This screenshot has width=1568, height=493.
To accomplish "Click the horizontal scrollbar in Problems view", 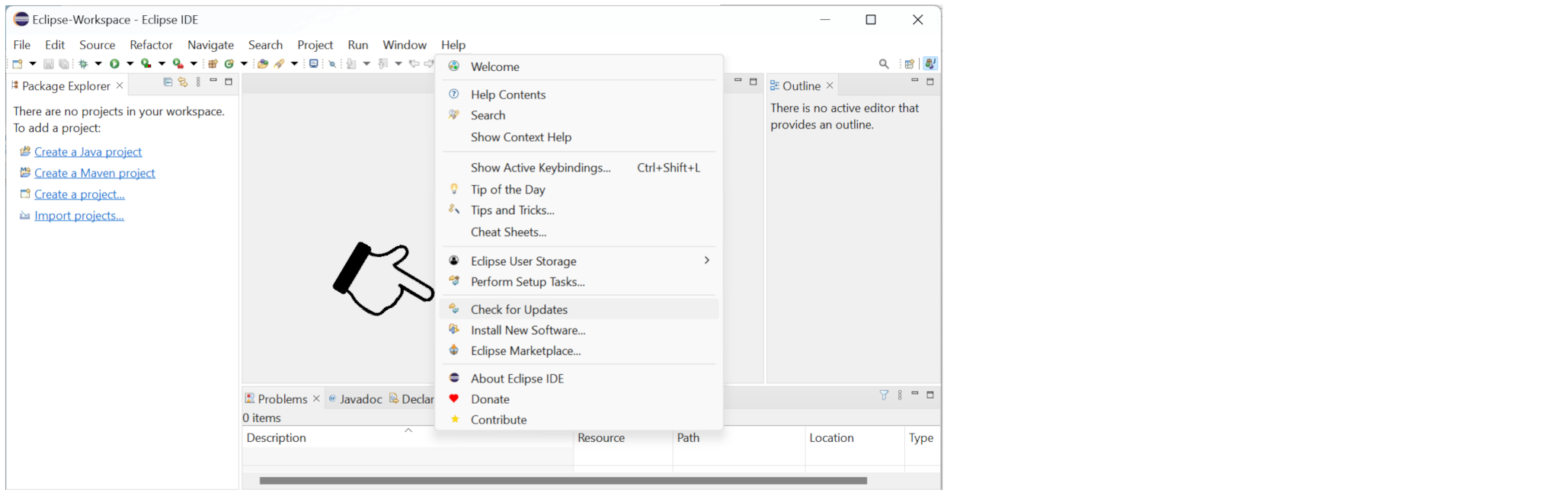I will [563, 481].
